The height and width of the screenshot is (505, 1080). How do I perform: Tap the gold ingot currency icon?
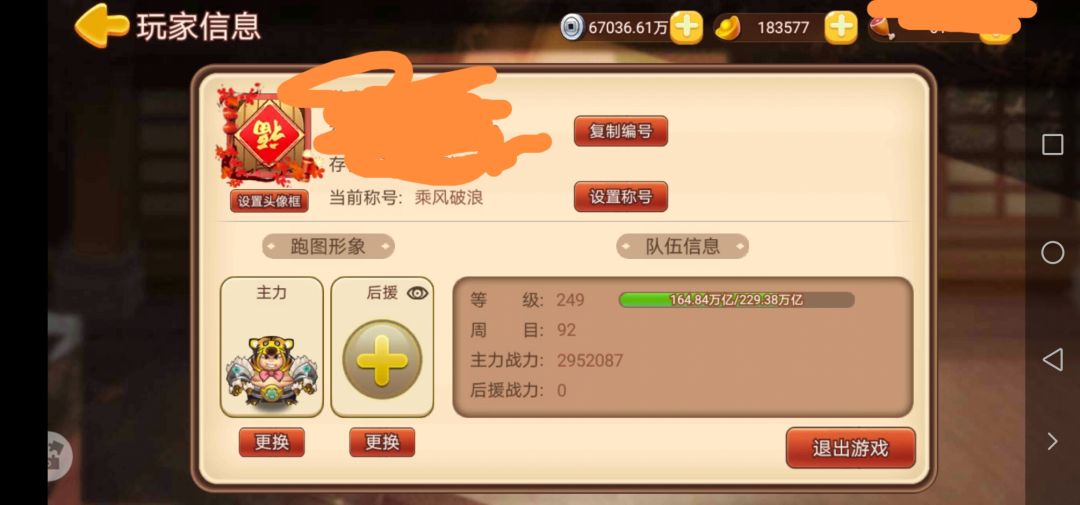coord(728,28)
